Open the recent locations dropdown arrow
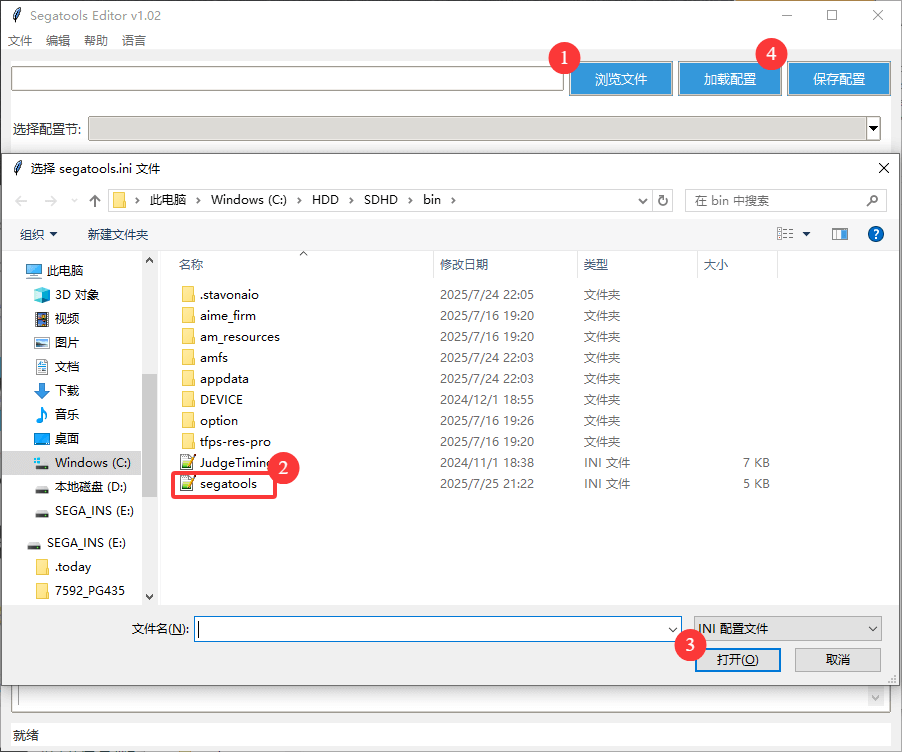 (74, 200)
